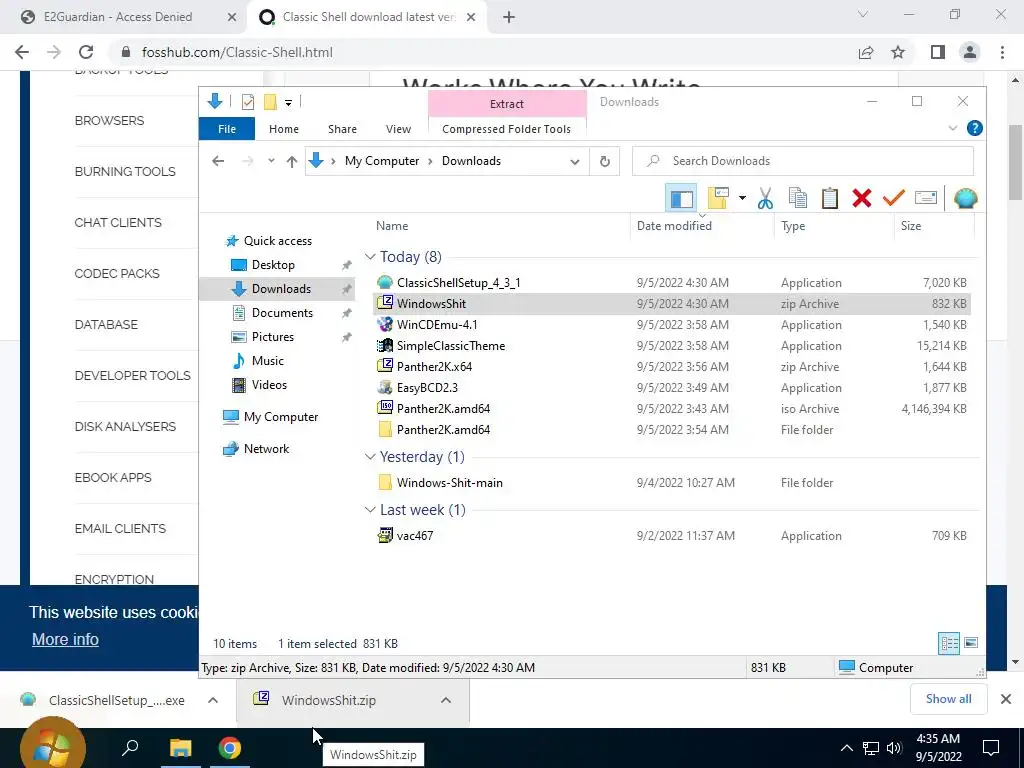Open WindowsShit.zip download options chevron
The image size is (1024, 768).
[445, 700]
